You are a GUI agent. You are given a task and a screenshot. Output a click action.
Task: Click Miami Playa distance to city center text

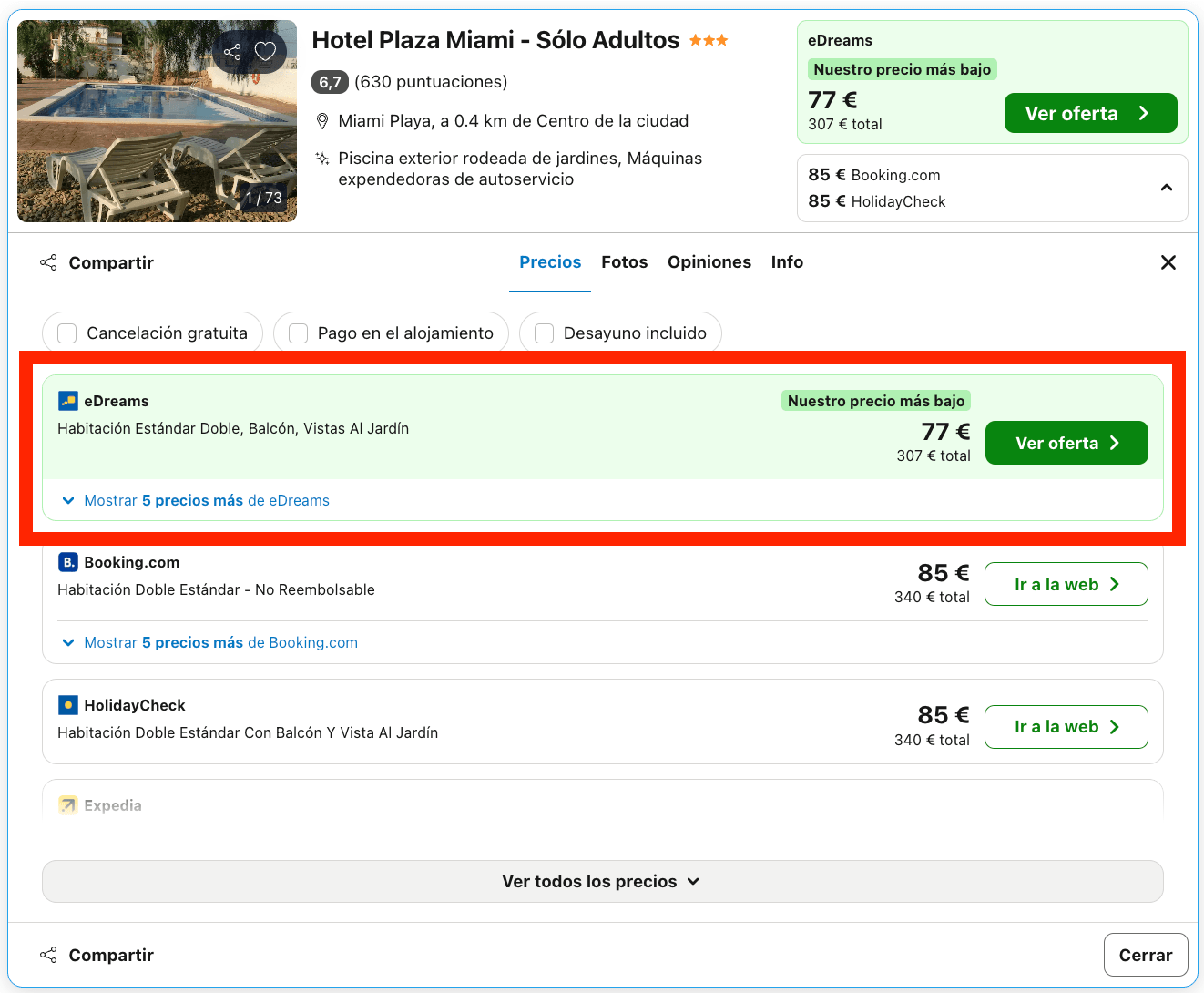tap(514, 121)
